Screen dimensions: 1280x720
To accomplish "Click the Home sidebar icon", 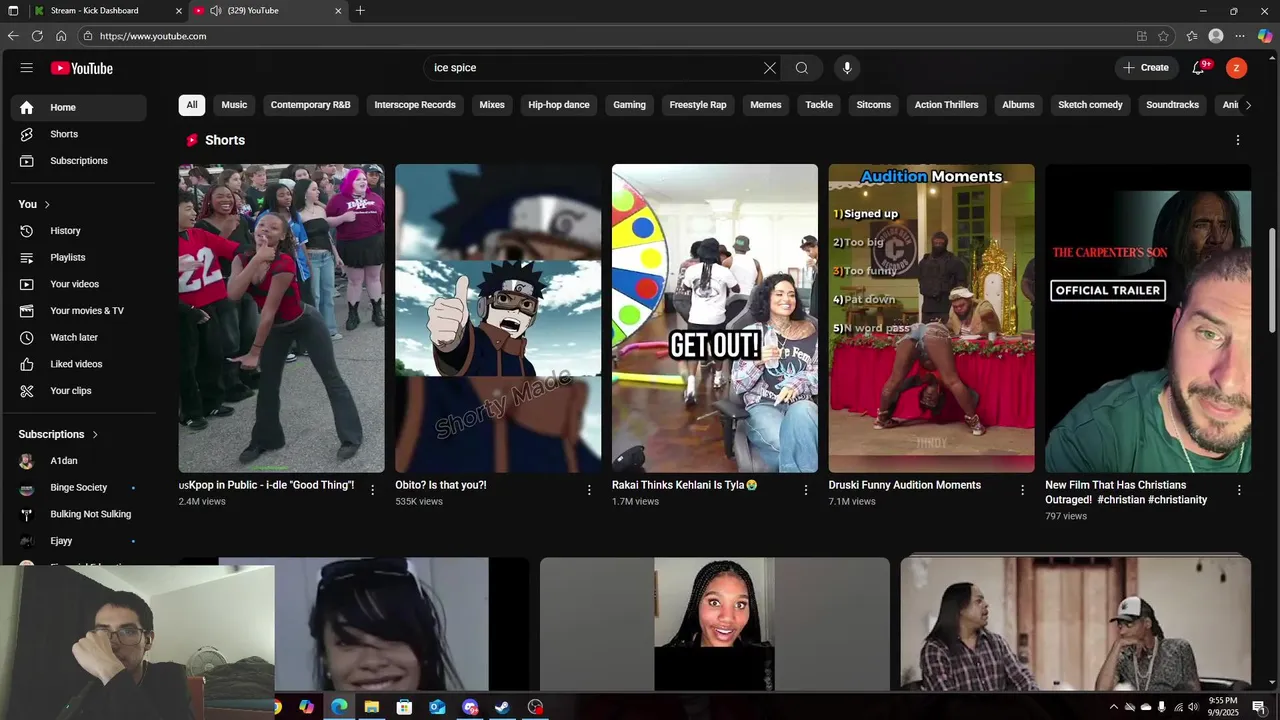I will pos(27,107).
